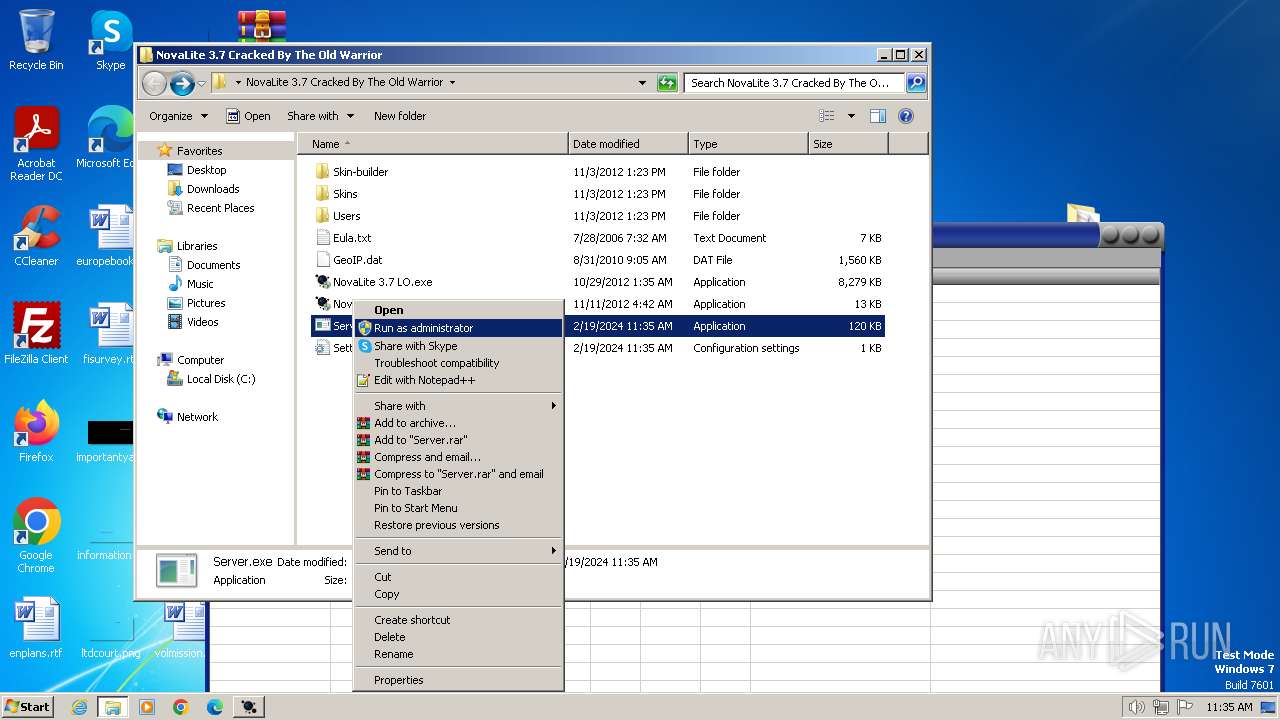Click the search magnifier icon
The height and width of the screenshot is (720, 1280).
915,83
